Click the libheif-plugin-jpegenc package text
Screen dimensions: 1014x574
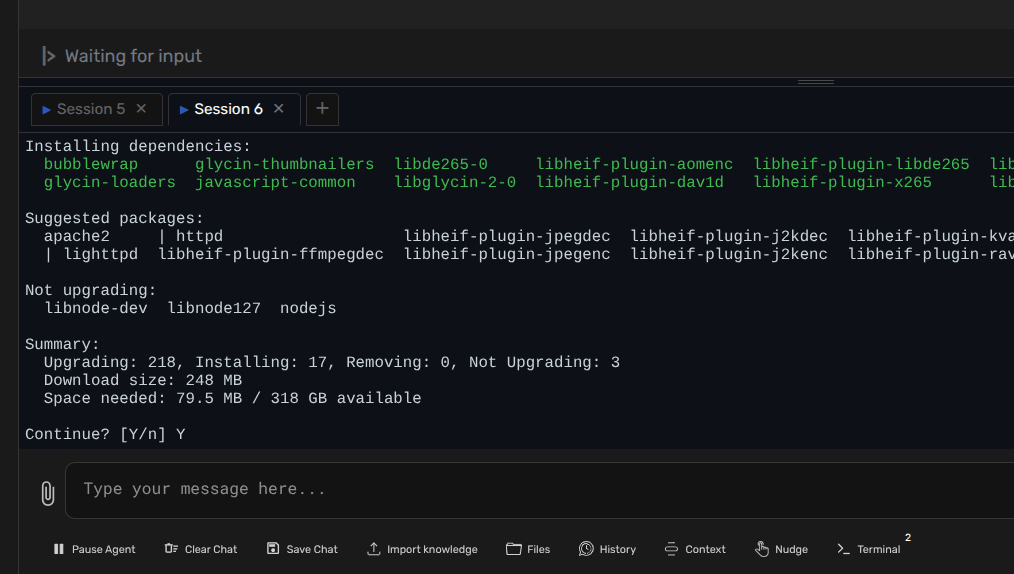pyautogui.click(x=507, y=255)
